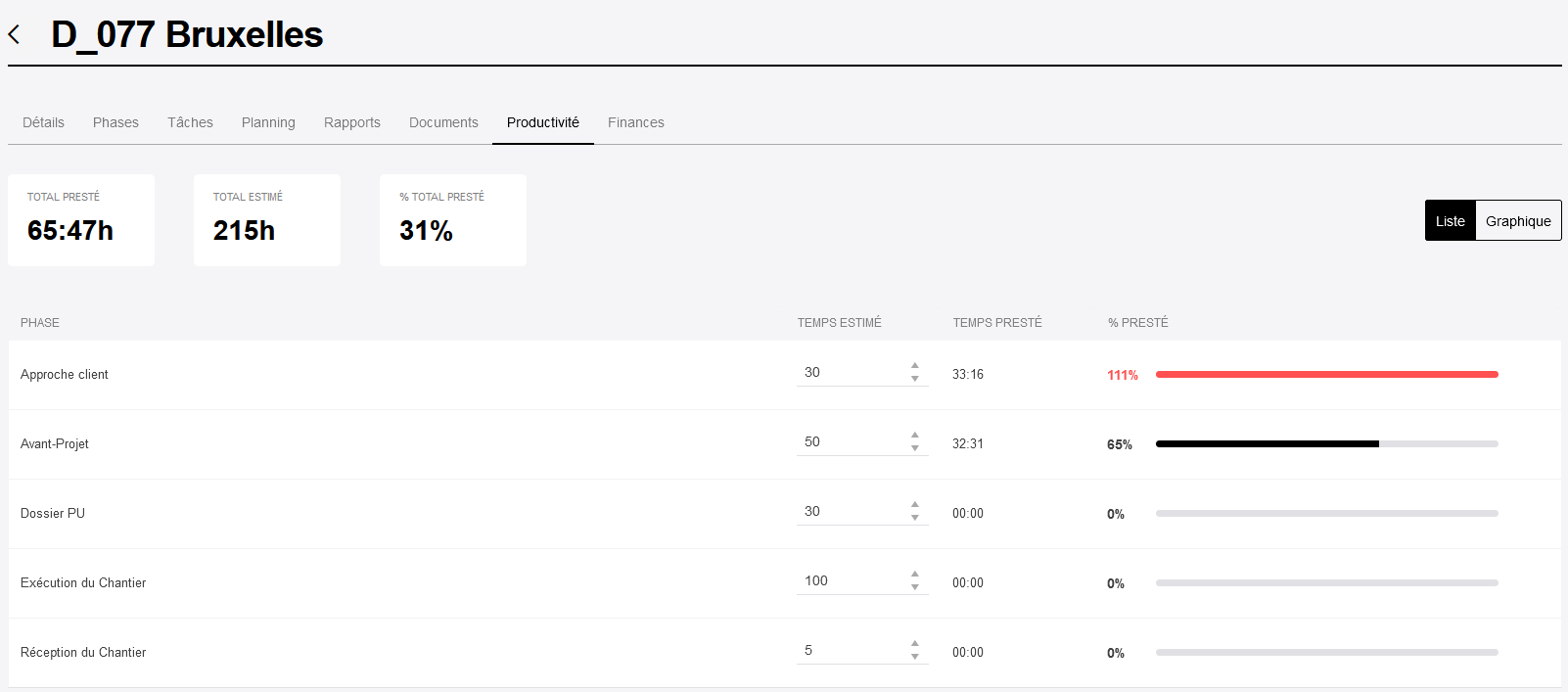Click the Avant-Projet 65% progress bar

[x=1326, y=443]
